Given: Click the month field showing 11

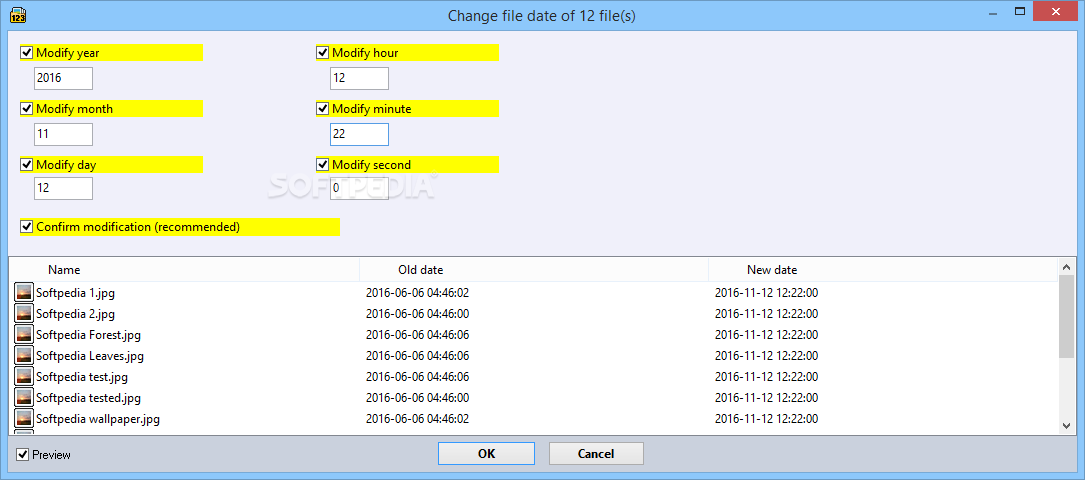Looking at the screenshot, I should click(63, 134).
